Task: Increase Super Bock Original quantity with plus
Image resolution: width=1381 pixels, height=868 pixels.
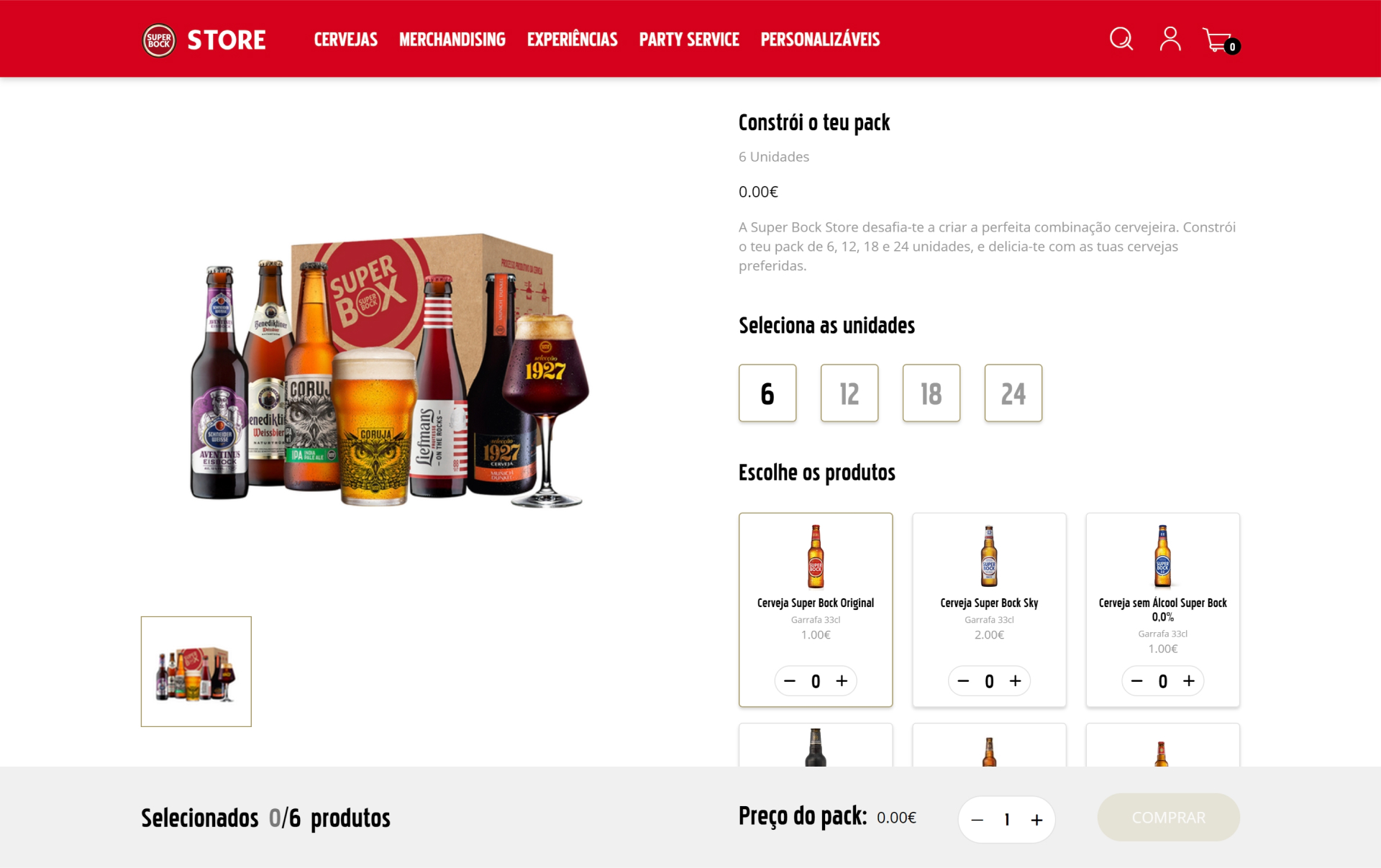Action: point(842,680)
